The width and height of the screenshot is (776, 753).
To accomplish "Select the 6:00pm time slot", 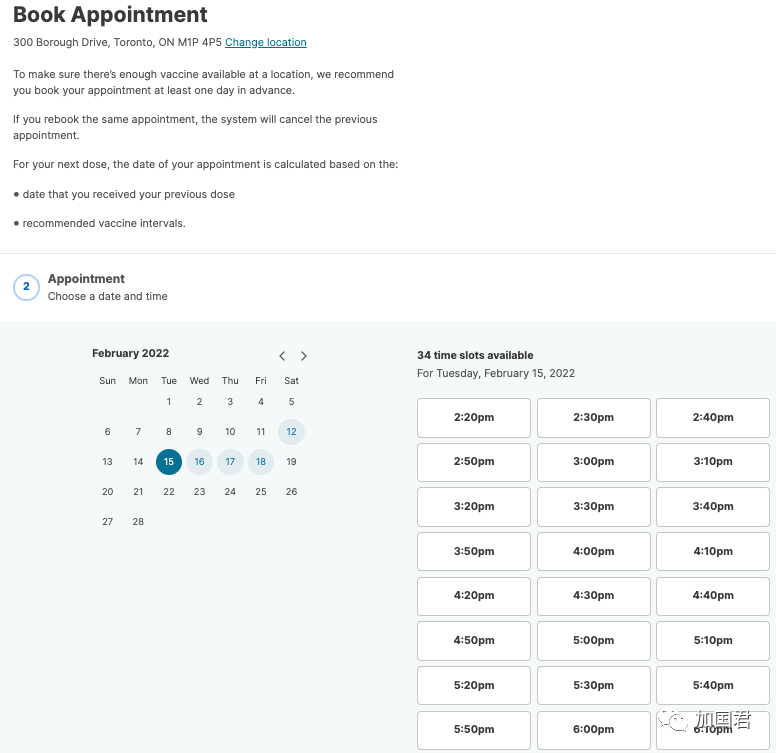I will pos(593,730).
